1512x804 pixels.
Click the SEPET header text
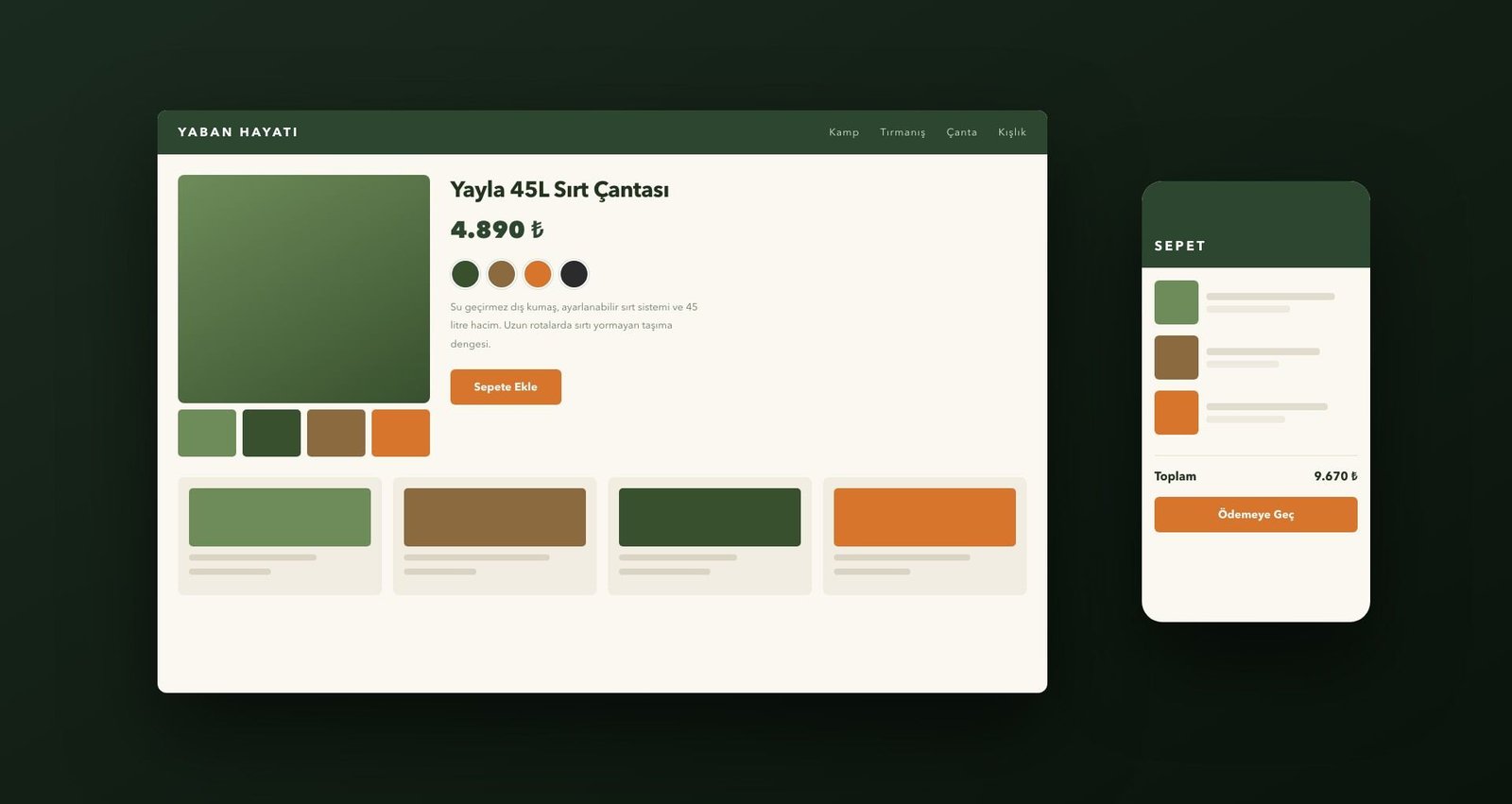point(1180,246)
